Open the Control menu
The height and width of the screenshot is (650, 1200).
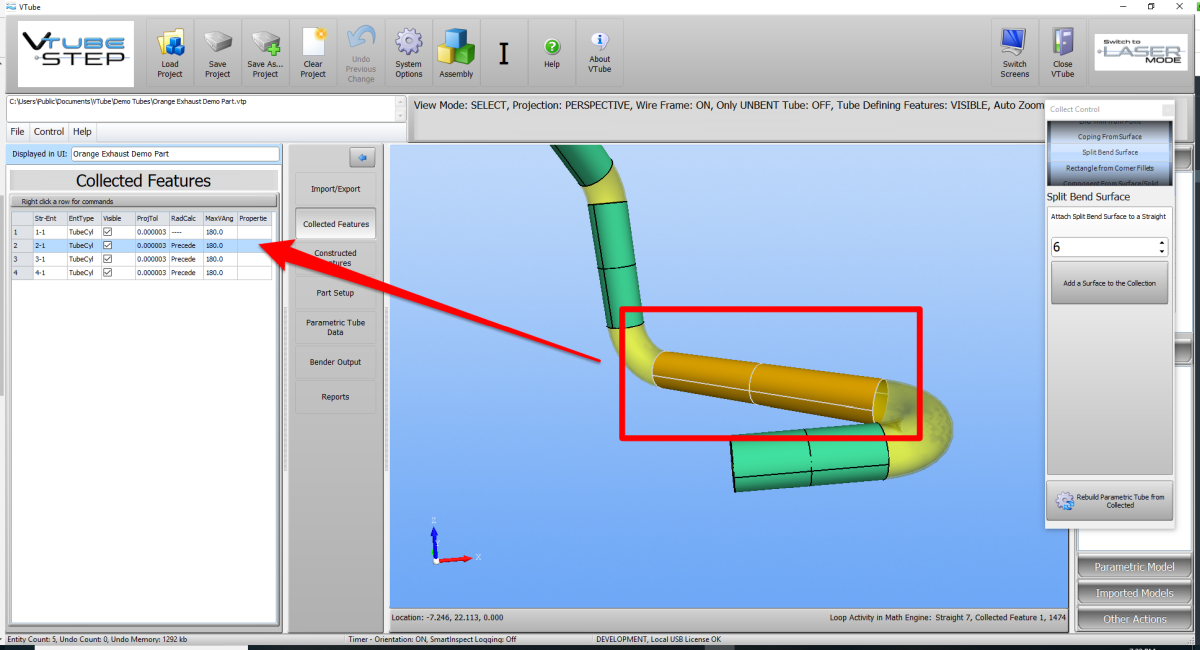tap(48, 131)
